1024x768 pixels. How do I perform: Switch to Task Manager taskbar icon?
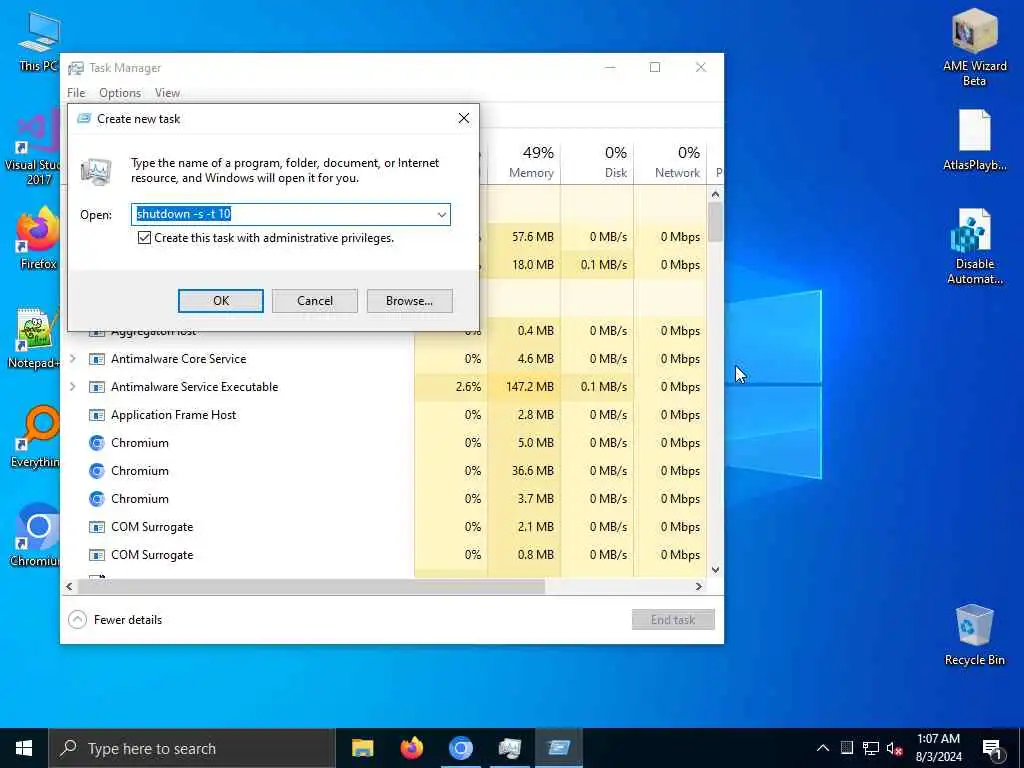[x=509, y=748]
